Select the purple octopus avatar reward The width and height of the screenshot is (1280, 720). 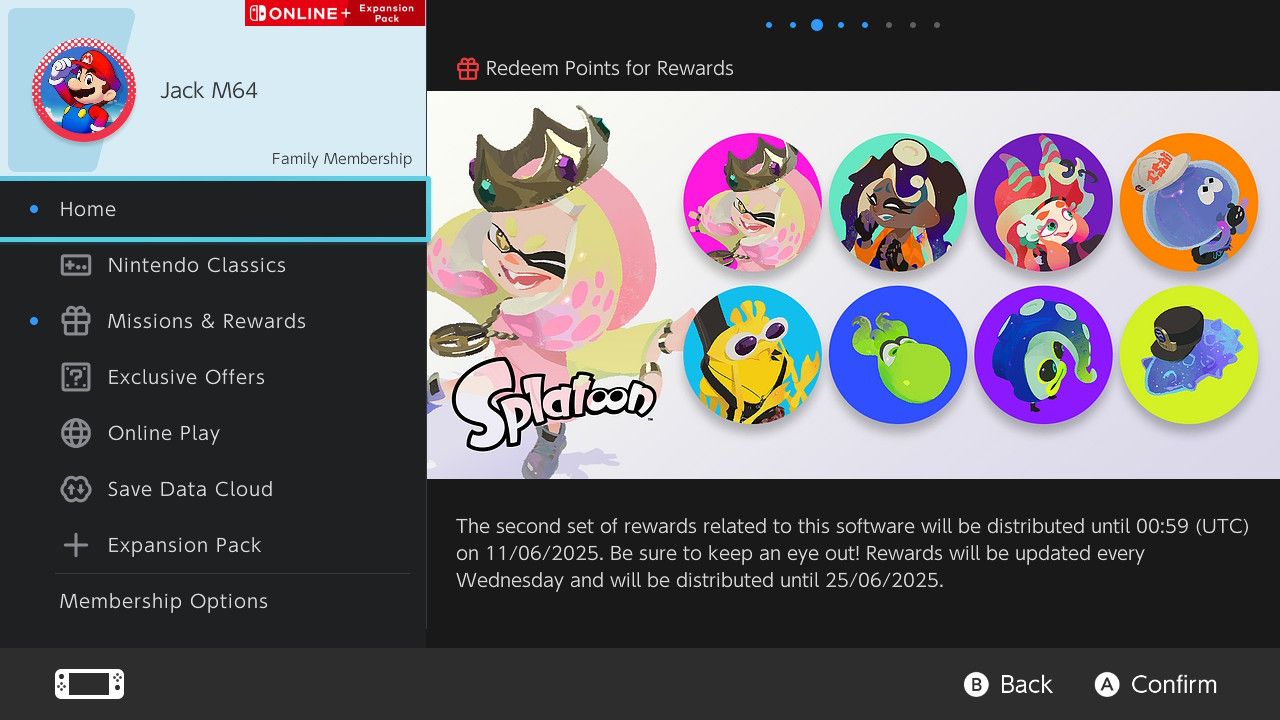click(x=1043, y=353)
